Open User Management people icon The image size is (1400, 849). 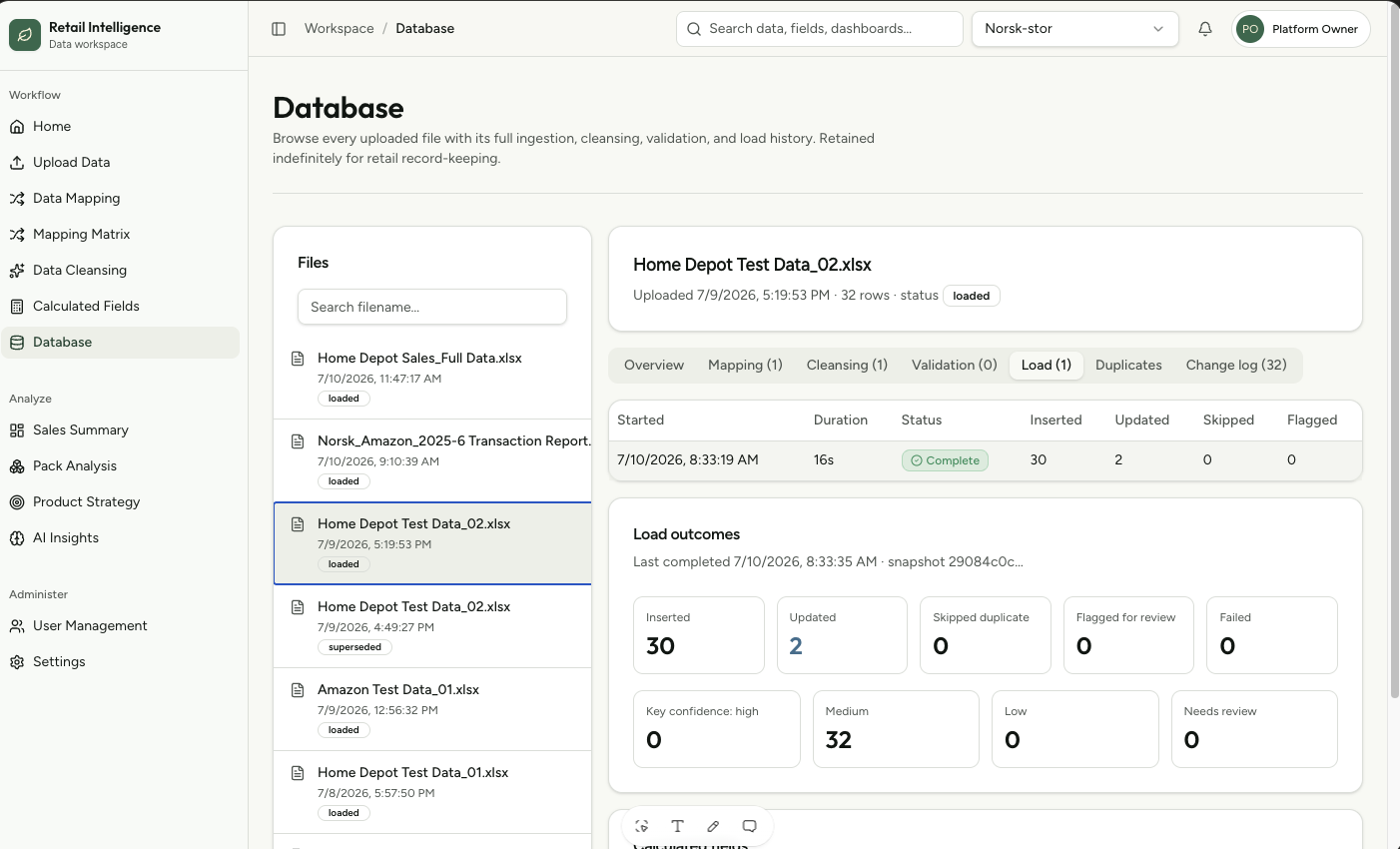[17, 626]
